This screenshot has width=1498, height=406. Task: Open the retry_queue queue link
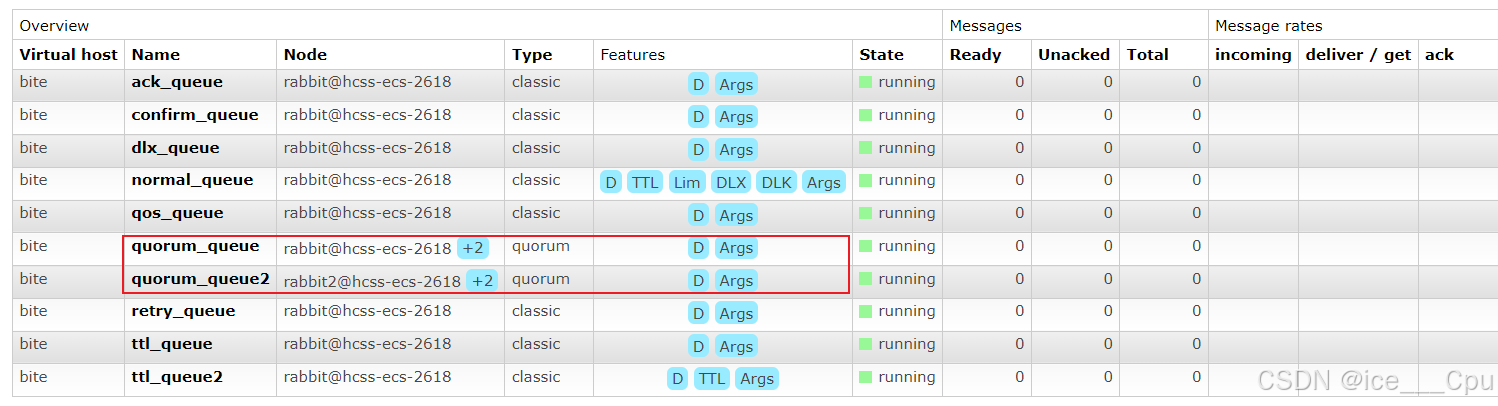tap(183, 311)
